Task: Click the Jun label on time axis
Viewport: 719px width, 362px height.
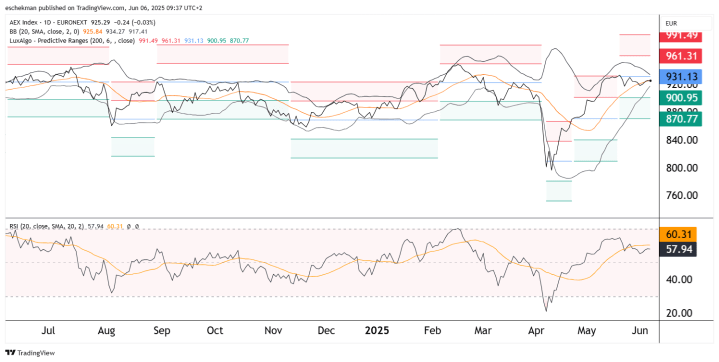Action: point(640,330)
